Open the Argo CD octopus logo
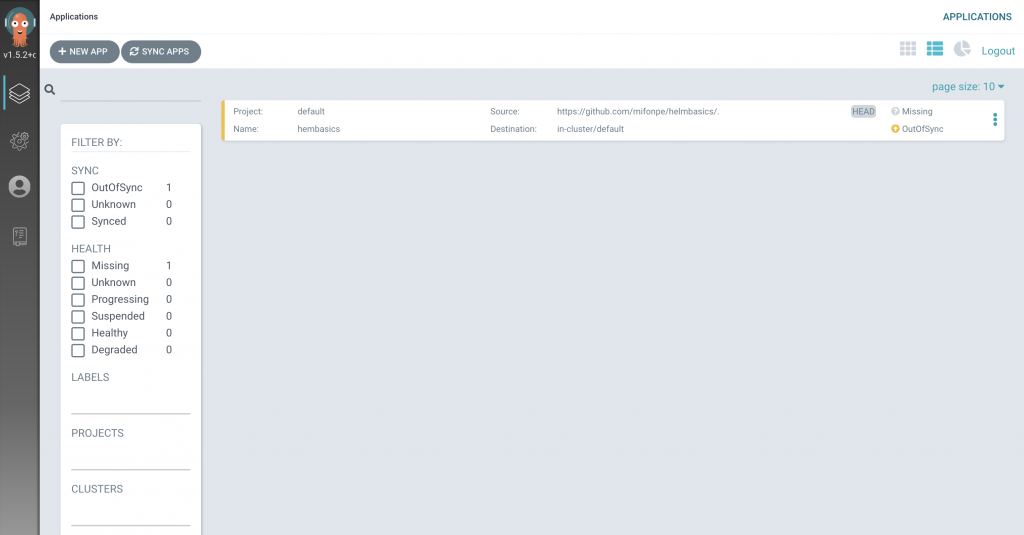This screenshot has height=535, width=1024. click(x=20, y=26)
